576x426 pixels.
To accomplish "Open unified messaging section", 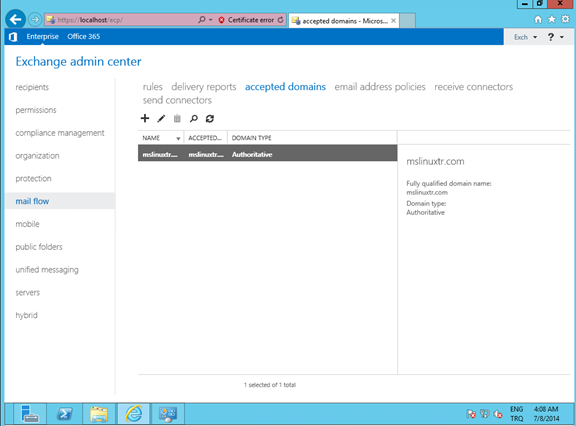I will pyautogui.click(x=47, y=270).
